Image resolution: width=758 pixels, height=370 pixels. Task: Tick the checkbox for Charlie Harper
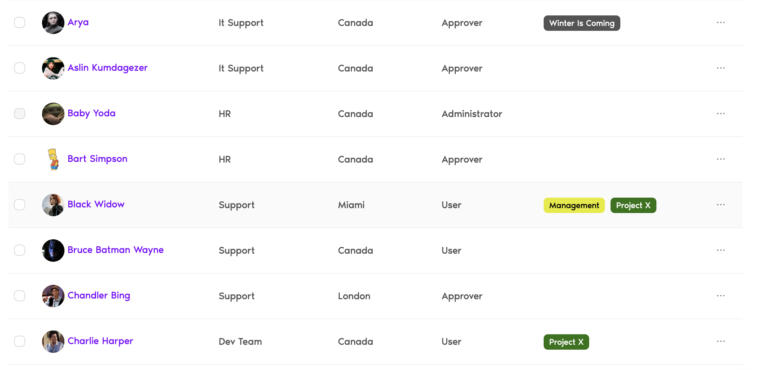tap(19, 341)
